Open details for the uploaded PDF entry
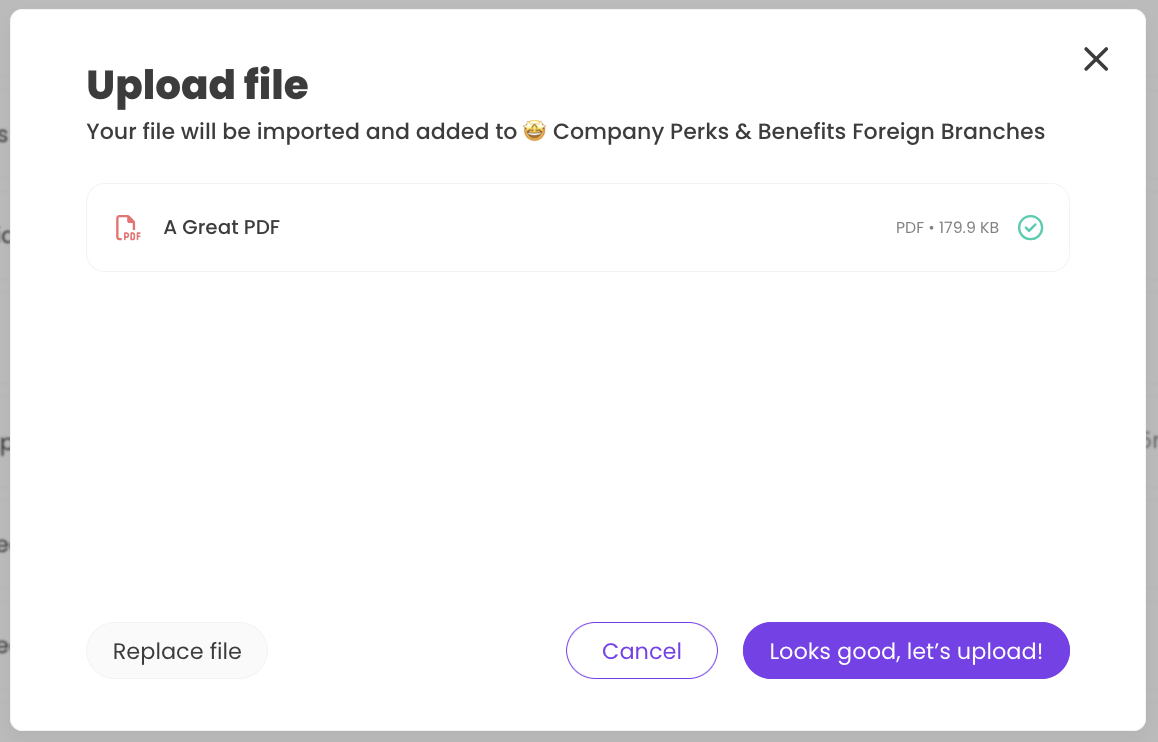The width and height of the screenshot is (1158, 742). pyautogui.click(x=578, y=227)
